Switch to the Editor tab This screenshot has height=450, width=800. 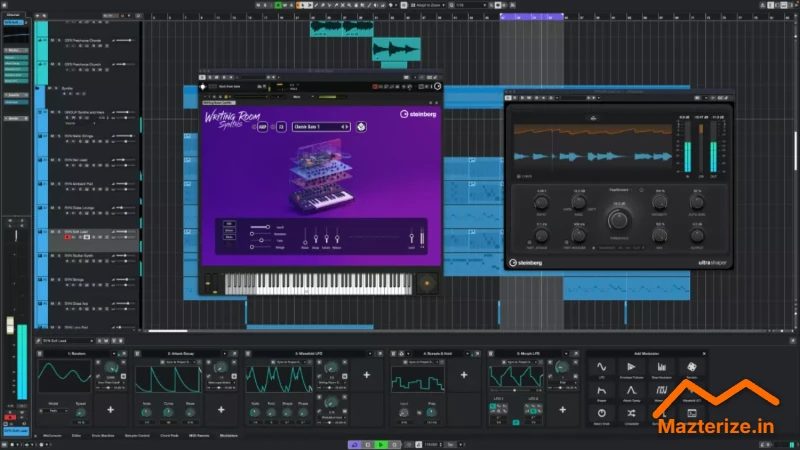[77, 436]
